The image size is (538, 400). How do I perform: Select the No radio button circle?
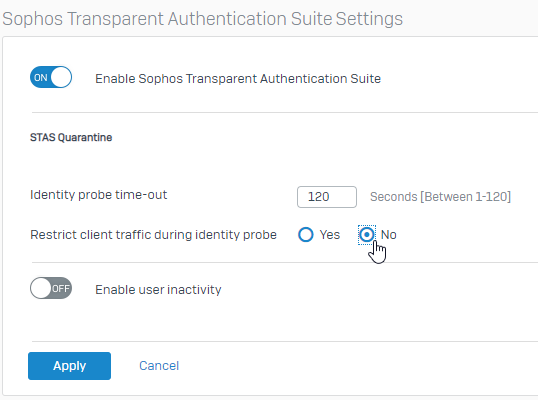(367, 235)
